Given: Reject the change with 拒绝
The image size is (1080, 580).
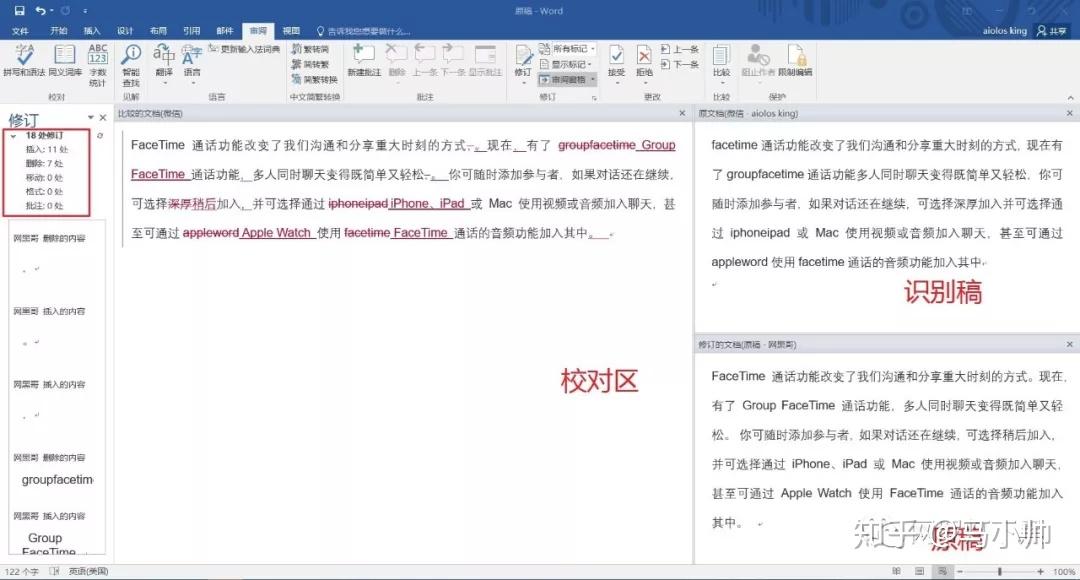Looking at the screenshot, I should click(645, 63).
